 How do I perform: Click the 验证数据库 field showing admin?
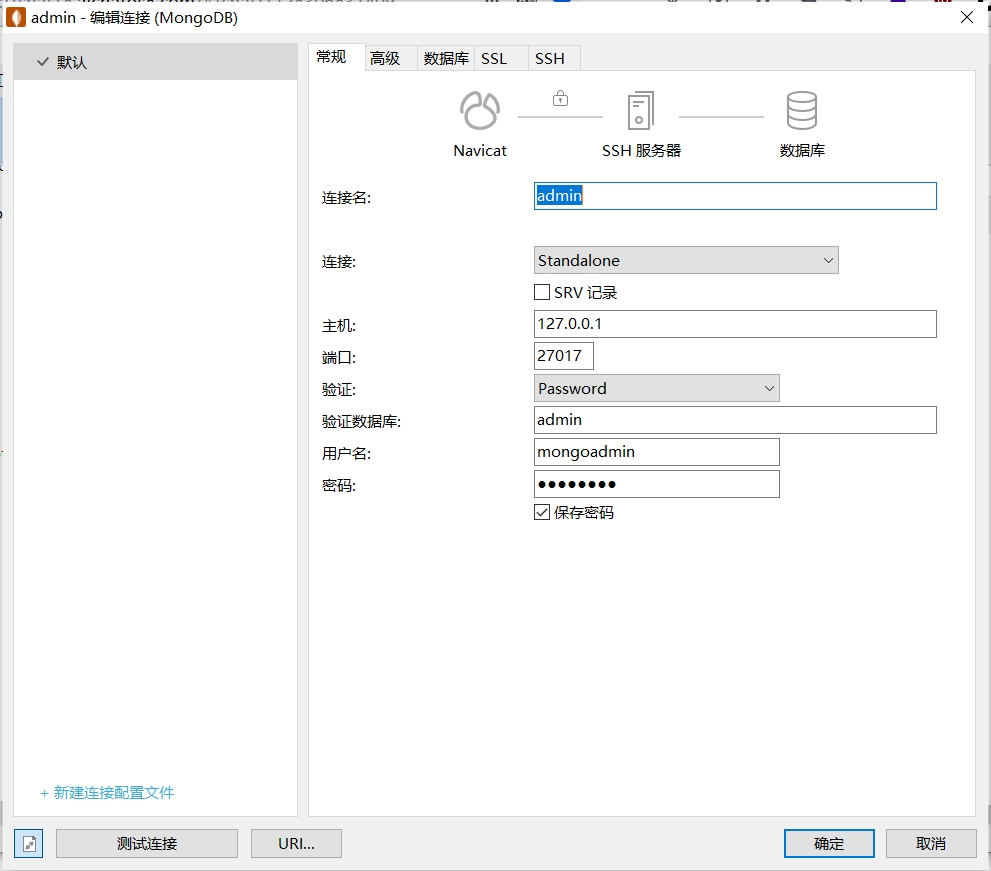735,420
